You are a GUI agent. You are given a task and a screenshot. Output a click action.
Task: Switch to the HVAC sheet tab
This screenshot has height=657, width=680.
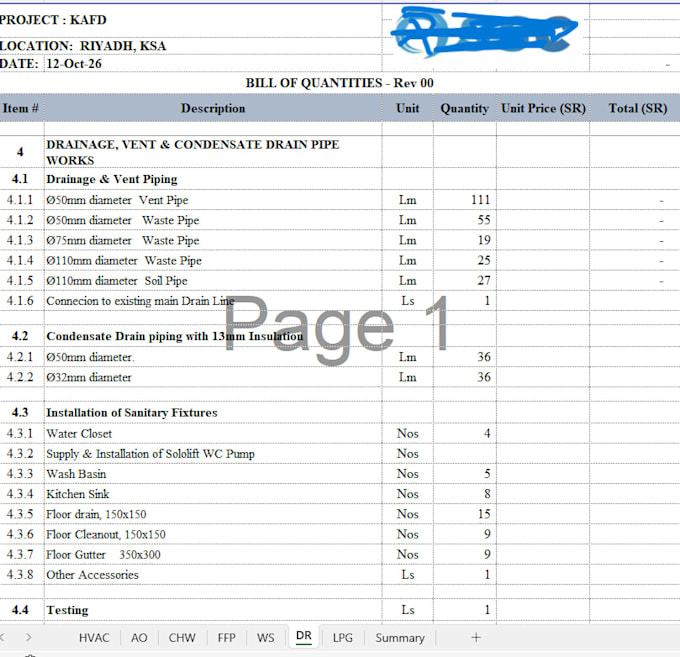click(94, 637)
